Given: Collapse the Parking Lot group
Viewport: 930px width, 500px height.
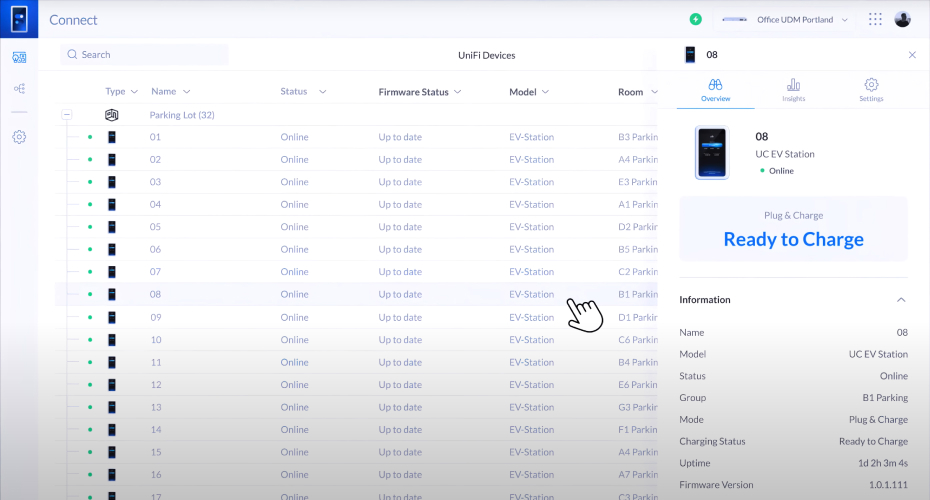Looking at the screenshot, I should (x=66, y=114).
